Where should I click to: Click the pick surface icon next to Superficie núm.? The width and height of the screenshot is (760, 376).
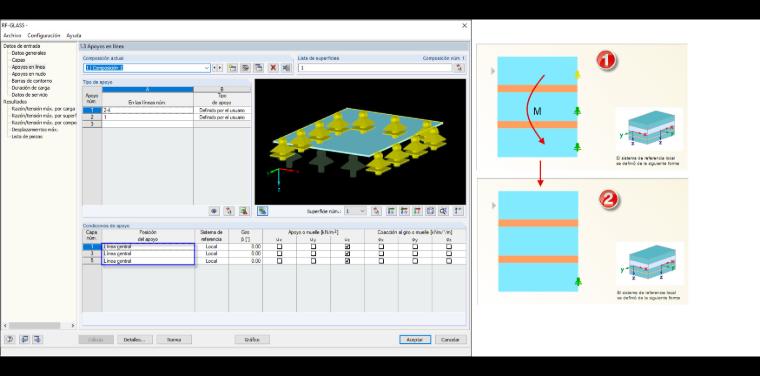pos(376,211)
